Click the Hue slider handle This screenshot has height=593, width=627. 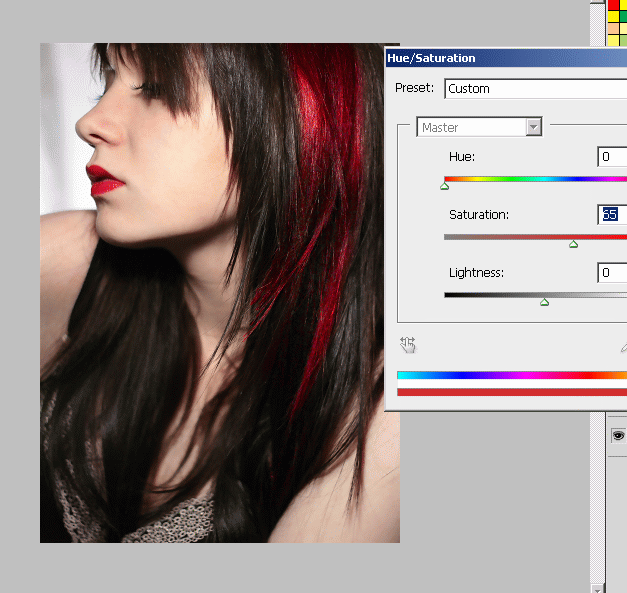pyautogui.click(x=445, y=186)
